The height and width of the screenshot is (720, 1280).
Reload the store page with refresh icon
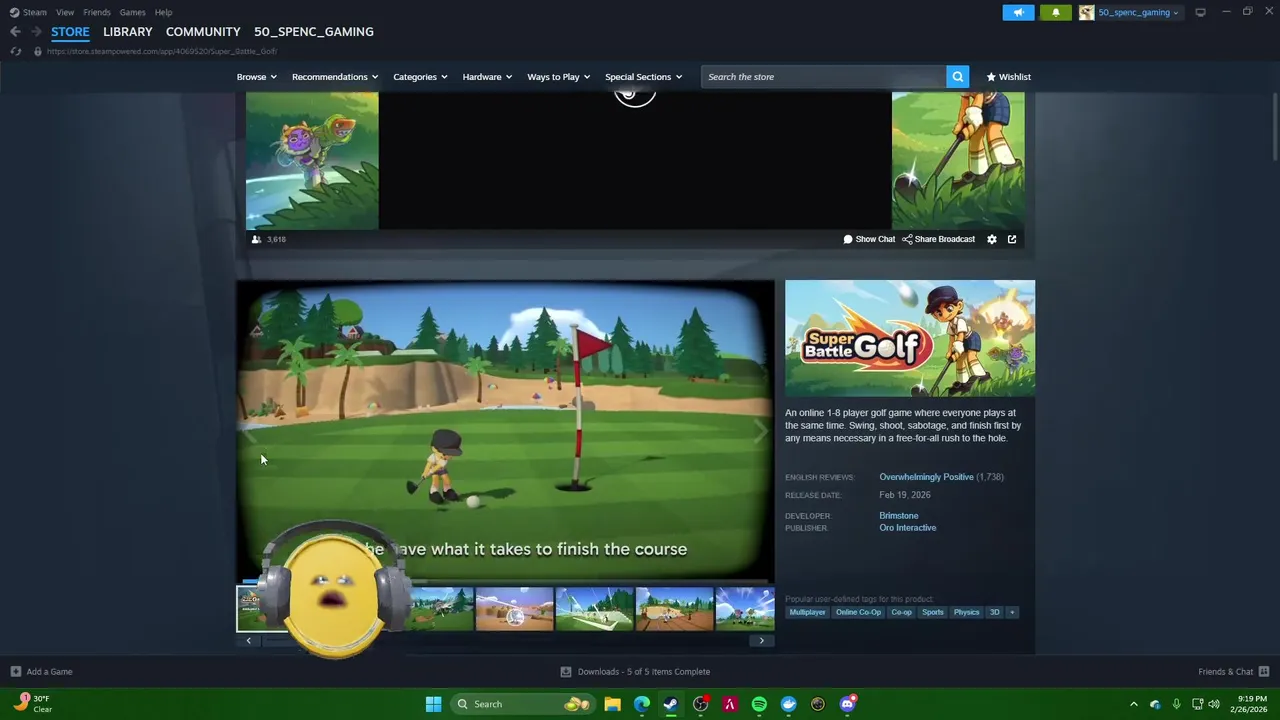(x=15, y=51)
